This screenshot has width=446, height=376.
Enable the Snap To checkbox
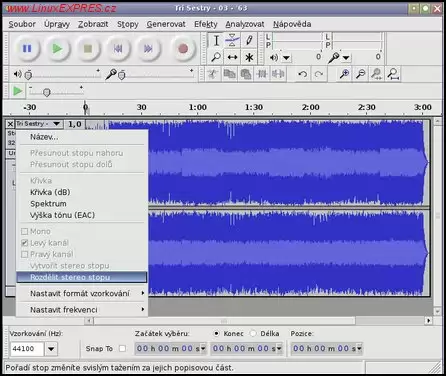tap(122, 349)
